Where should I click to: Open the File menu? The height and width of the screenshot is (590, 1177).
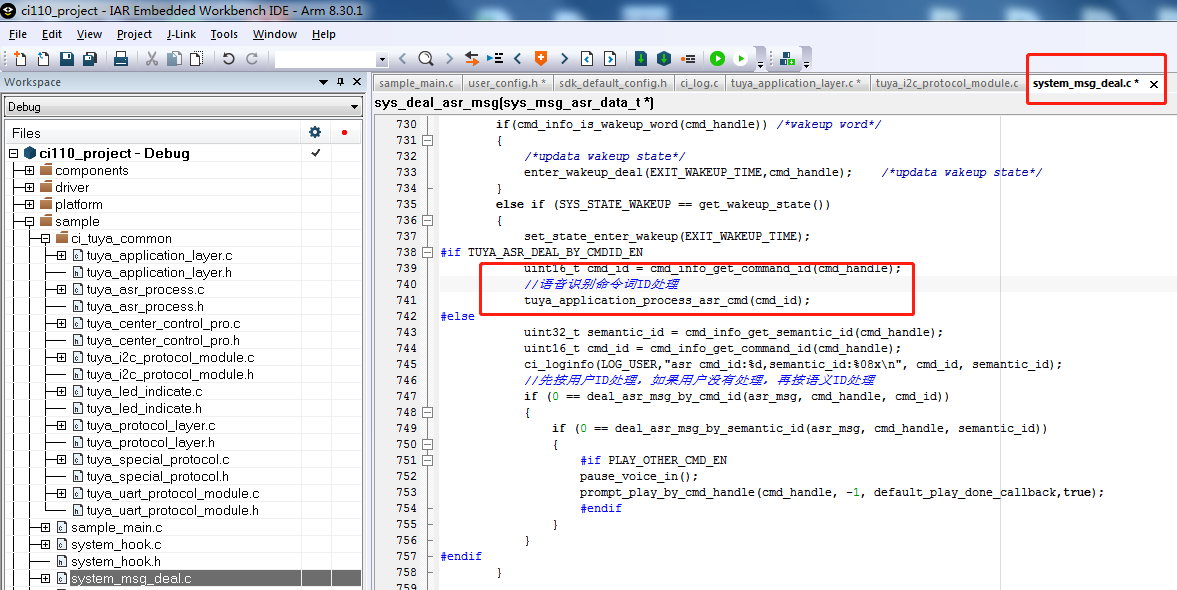[x=18, y=34]
